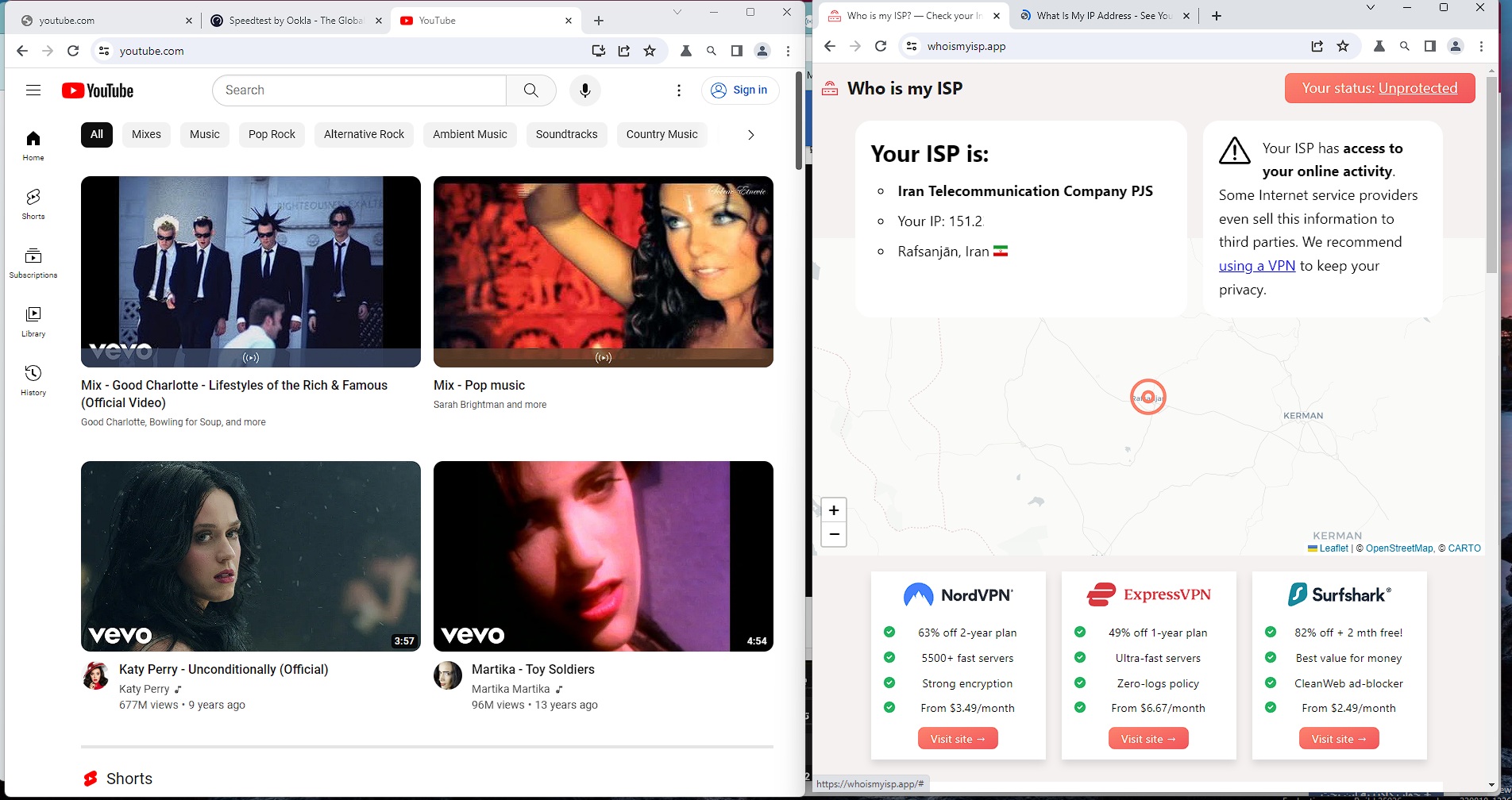
Task: Open YouTube settings three-dot menu
Action: (679, 90)
